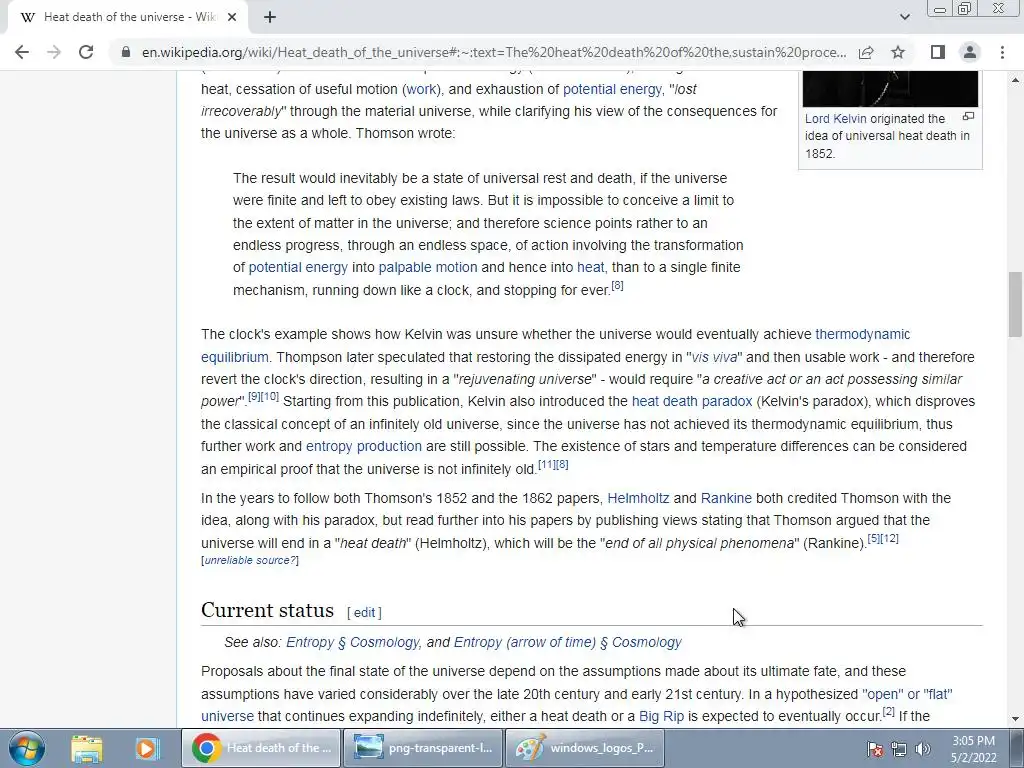1024x768 pixels.
Task: Switch to windows_logos Paint window
Action: pyautogui.click(x=585, y=748)
